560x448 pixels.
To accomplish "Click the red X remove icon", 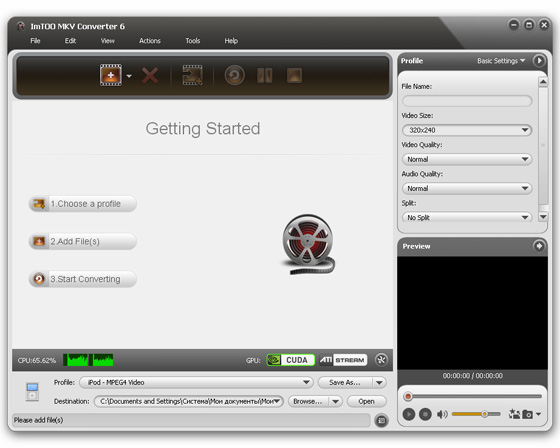I will (x=150, y=76).
